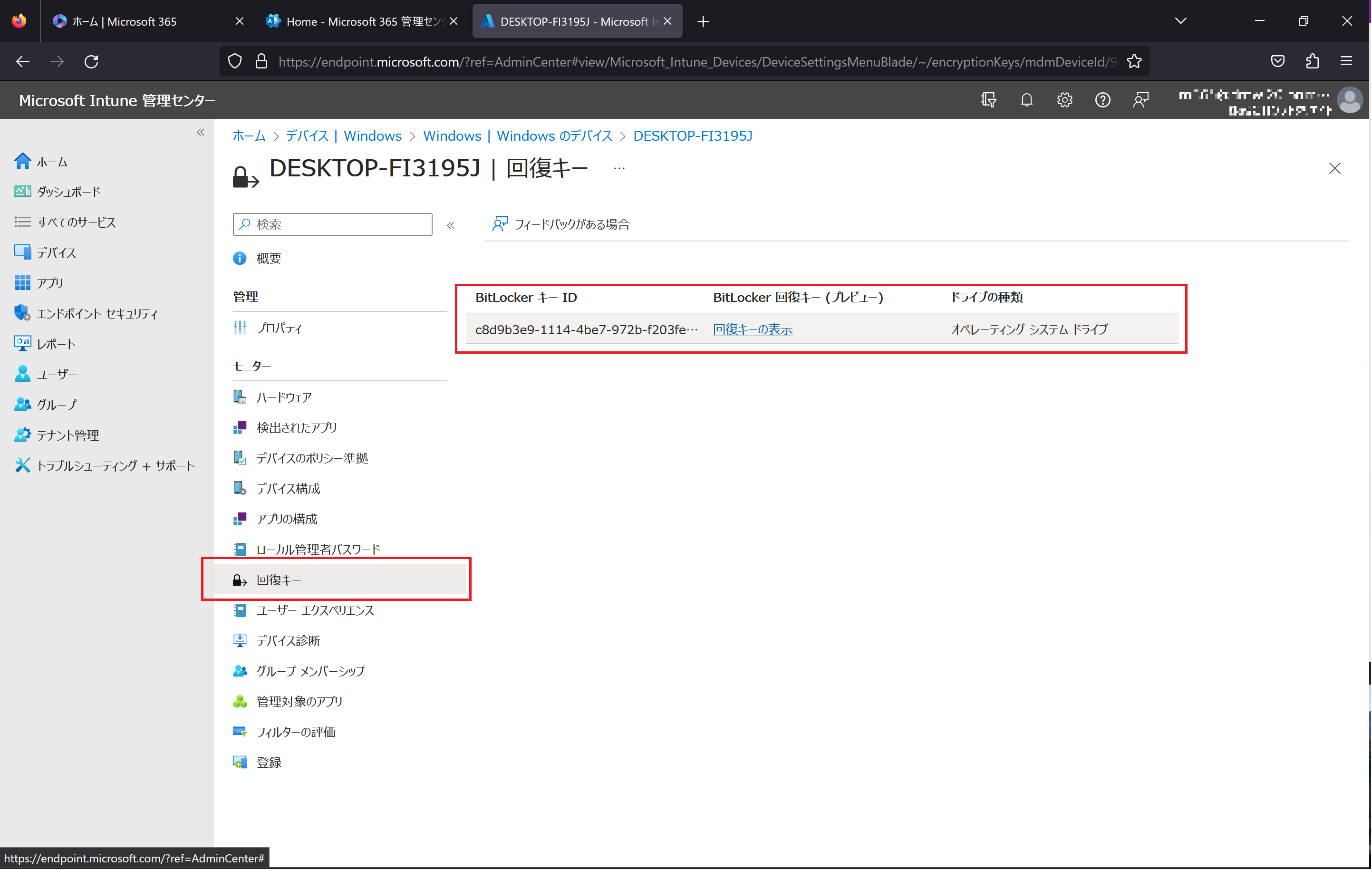The image size is (1372, 870).
Task: Collapse the device menu pane
Action: pos(451,225)
